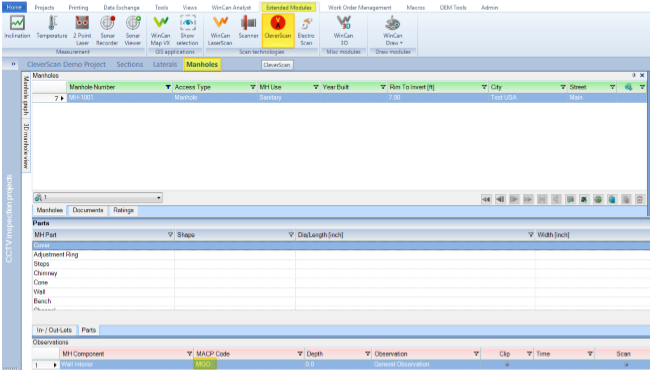This screenshot has width=651, height=370.
Task: Open Access Type column filter
Action: [x=252, y=87]
